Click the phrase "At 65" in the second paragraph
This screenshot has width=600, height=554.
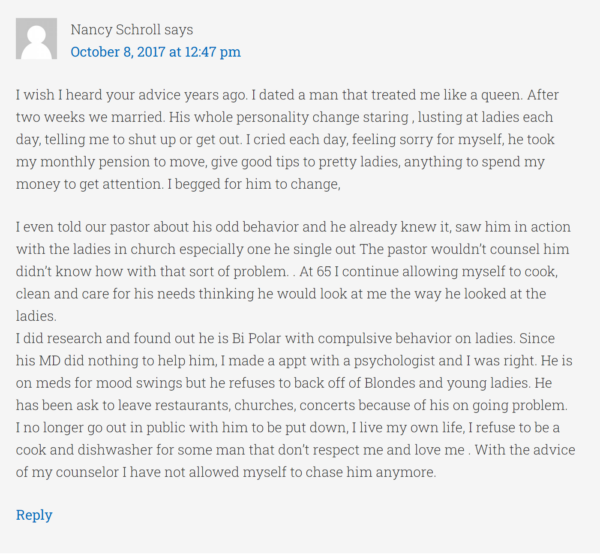click(315, 271)
